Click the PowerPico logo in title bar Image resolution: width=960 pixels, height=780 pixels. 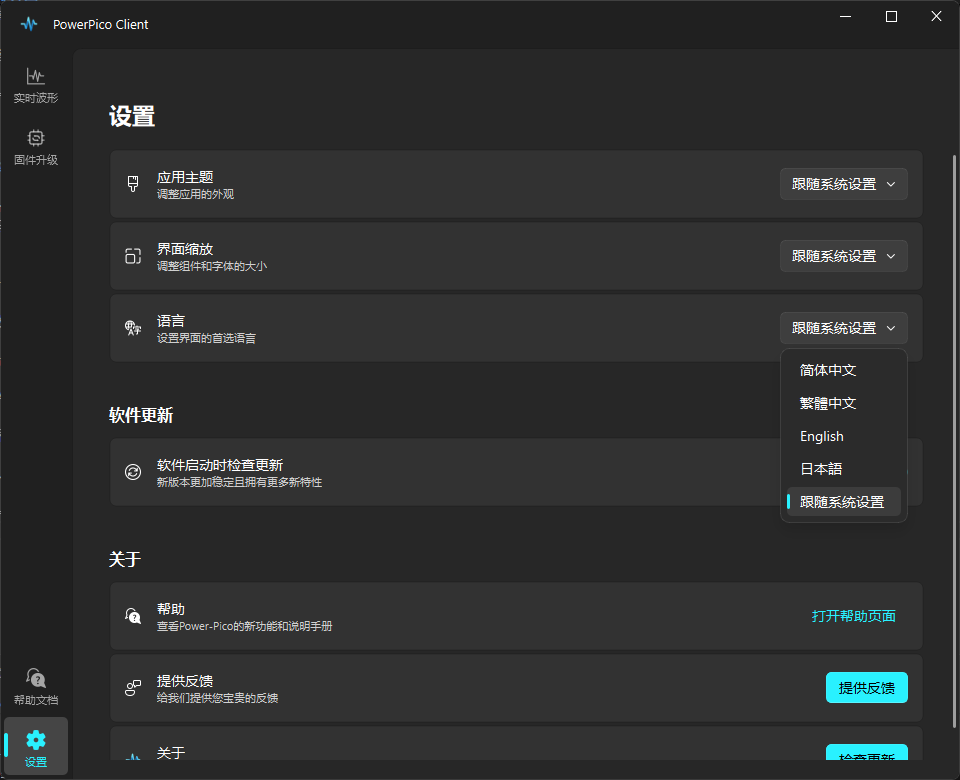coord(29,24)
